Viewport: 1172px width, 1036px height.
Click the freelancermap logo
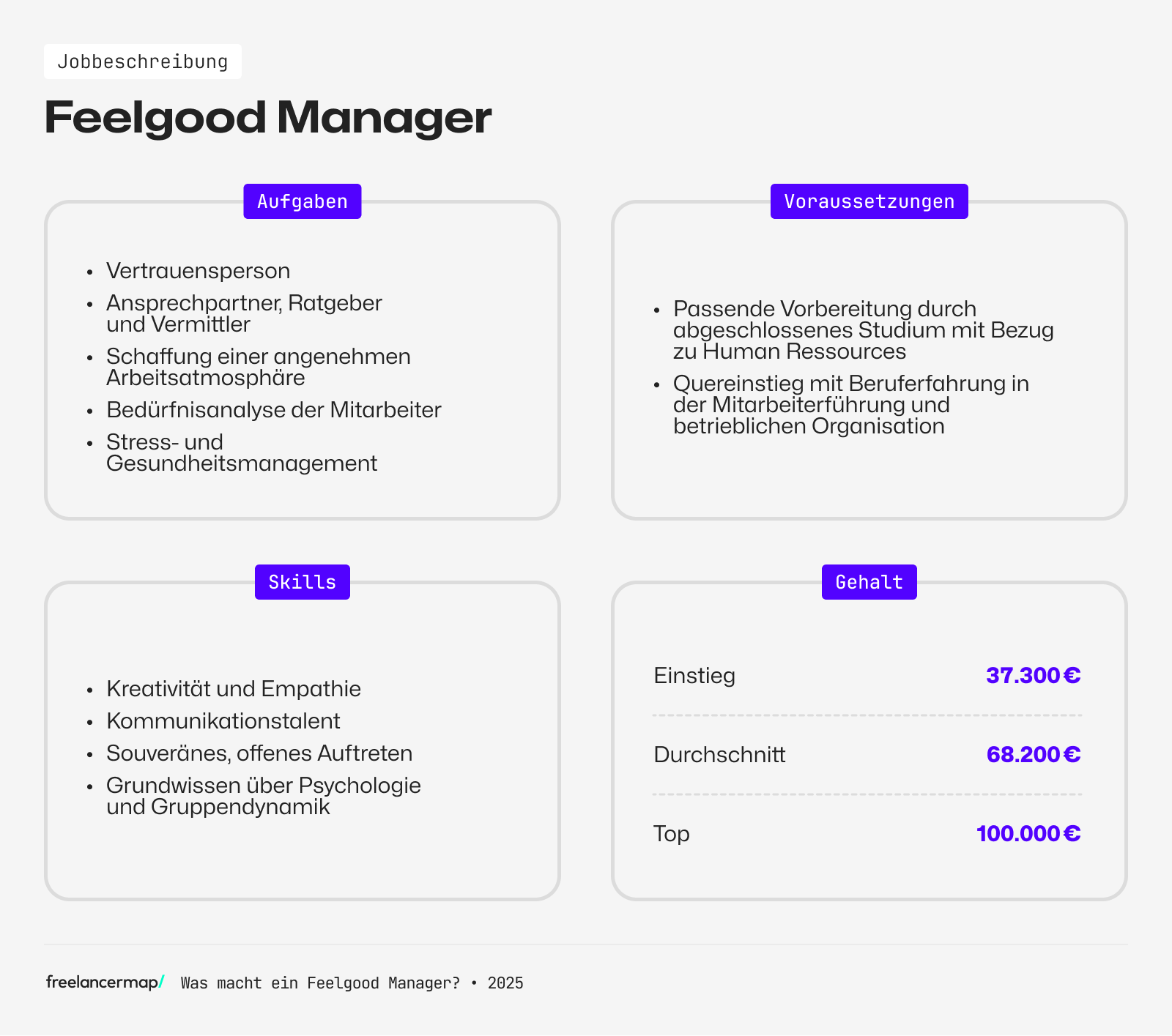[x=105, y=983]
